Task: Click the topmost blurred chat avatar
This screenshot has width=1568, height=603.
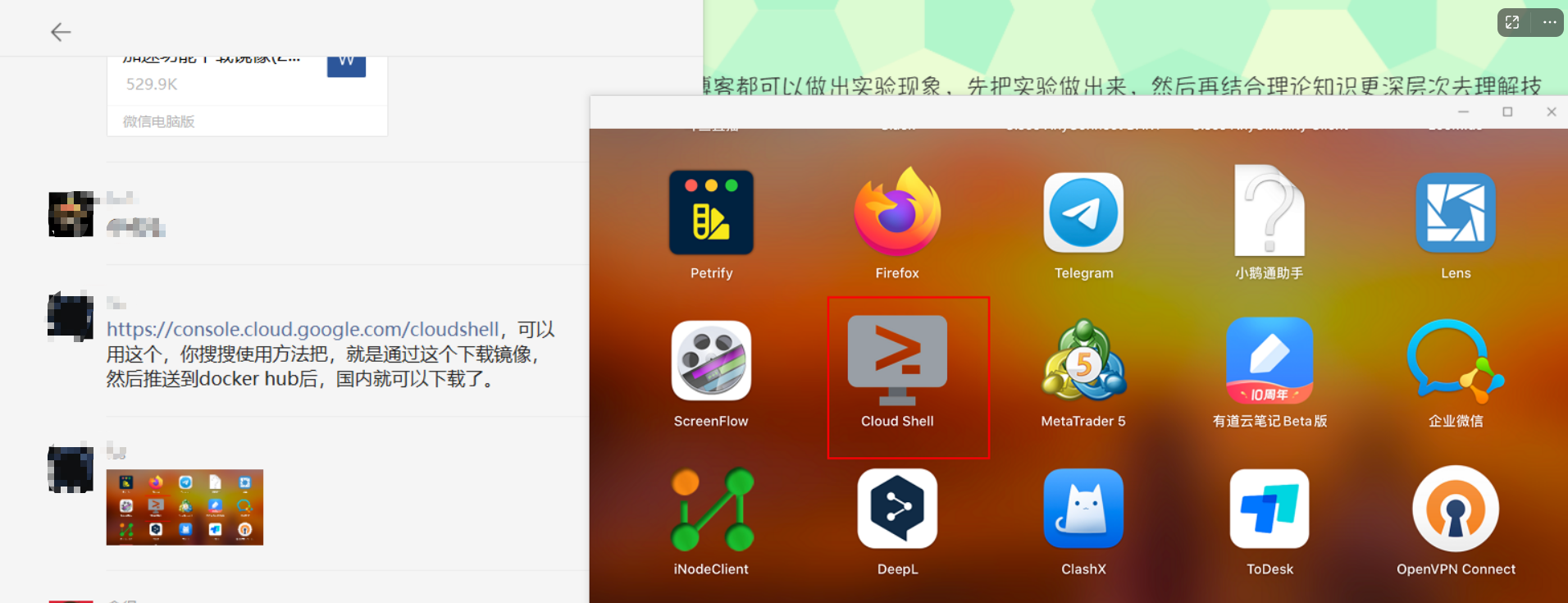Action: 71,214
